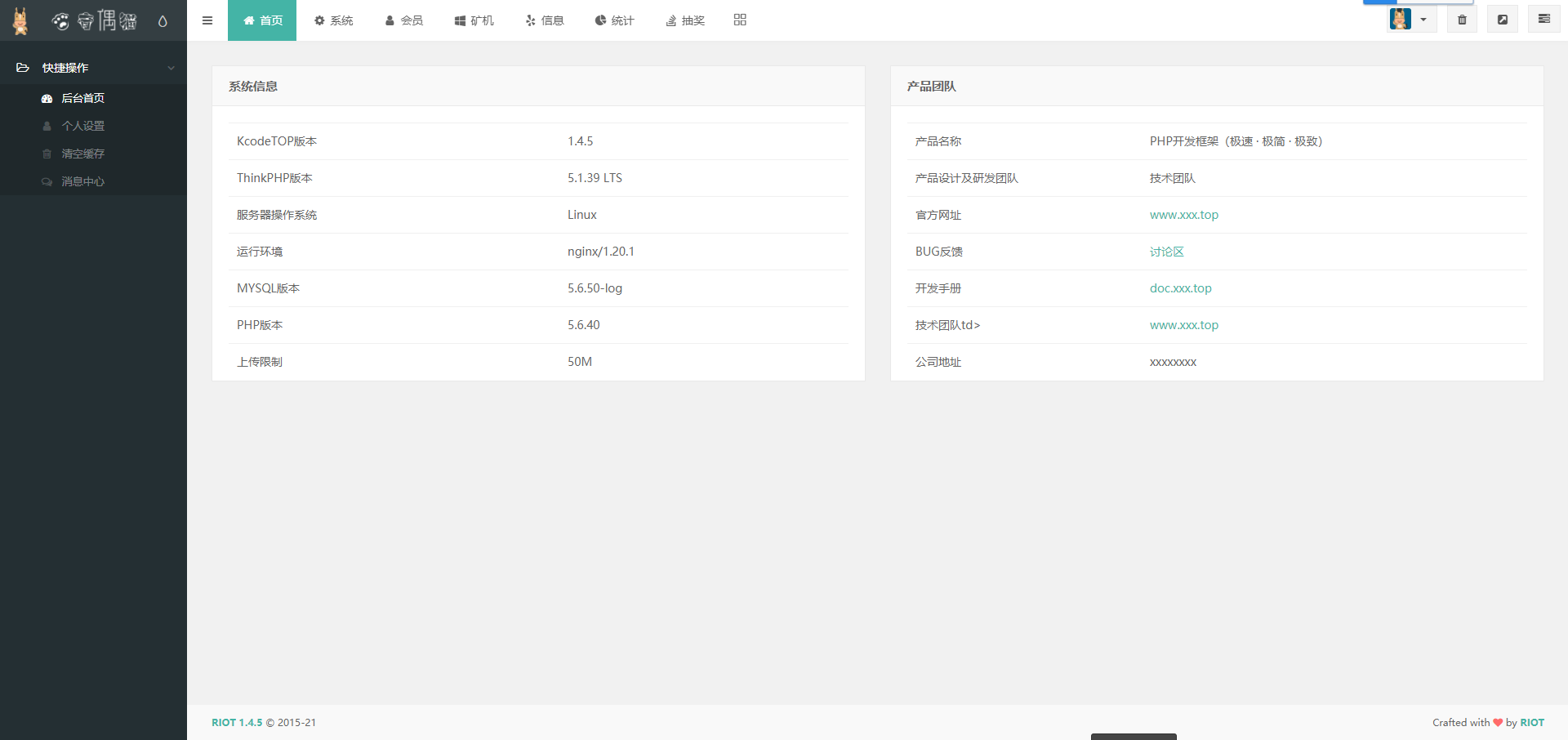The height and width of the screenshot is (740, 1568).
Task: Click the Linux operating system value
Action: [581, 215]
